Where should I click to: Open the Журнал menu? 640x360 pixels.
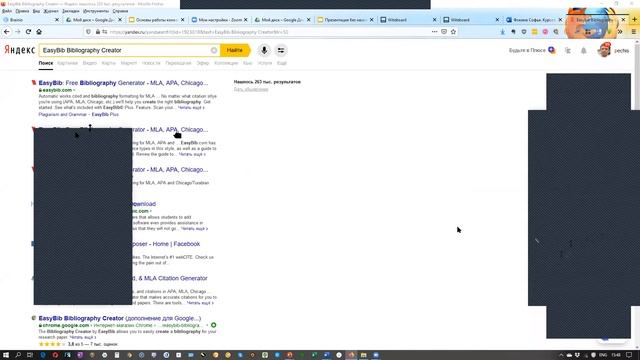pos(51,11)
